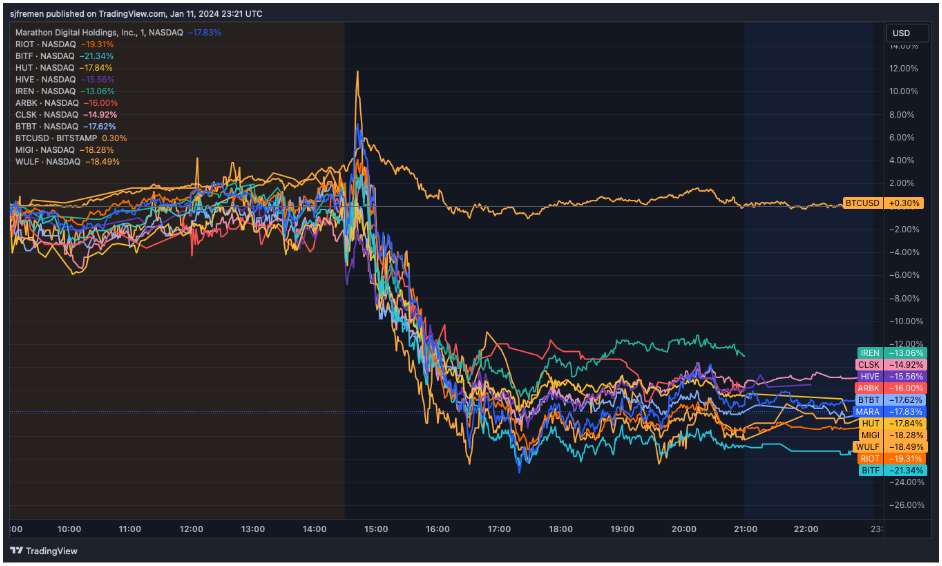Click the sjfremen published on TradingView.com text
This screenshot has height=566, width=942.
(x=137, y=14)
